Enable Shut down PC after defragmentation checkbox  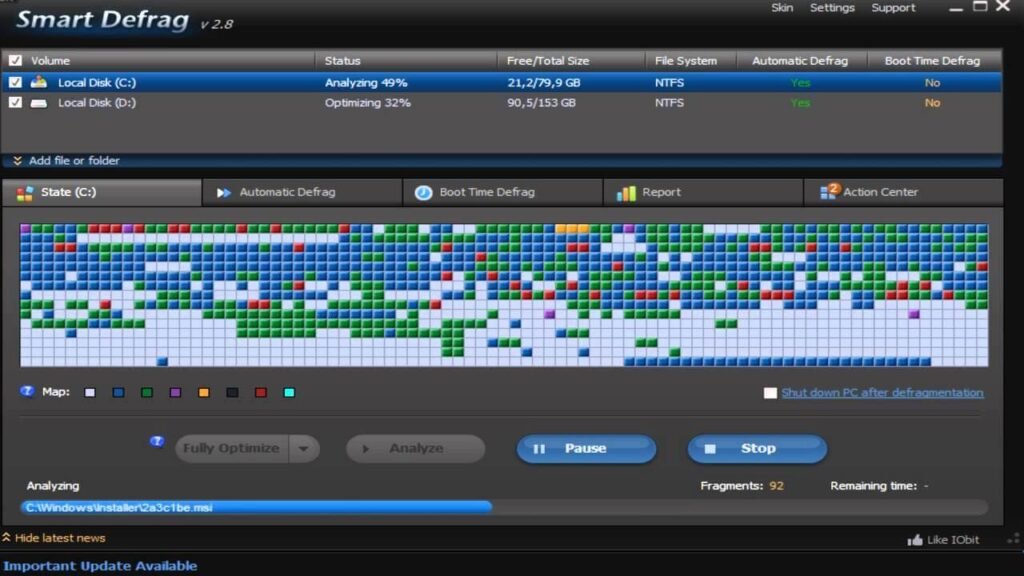coord(771,392)
